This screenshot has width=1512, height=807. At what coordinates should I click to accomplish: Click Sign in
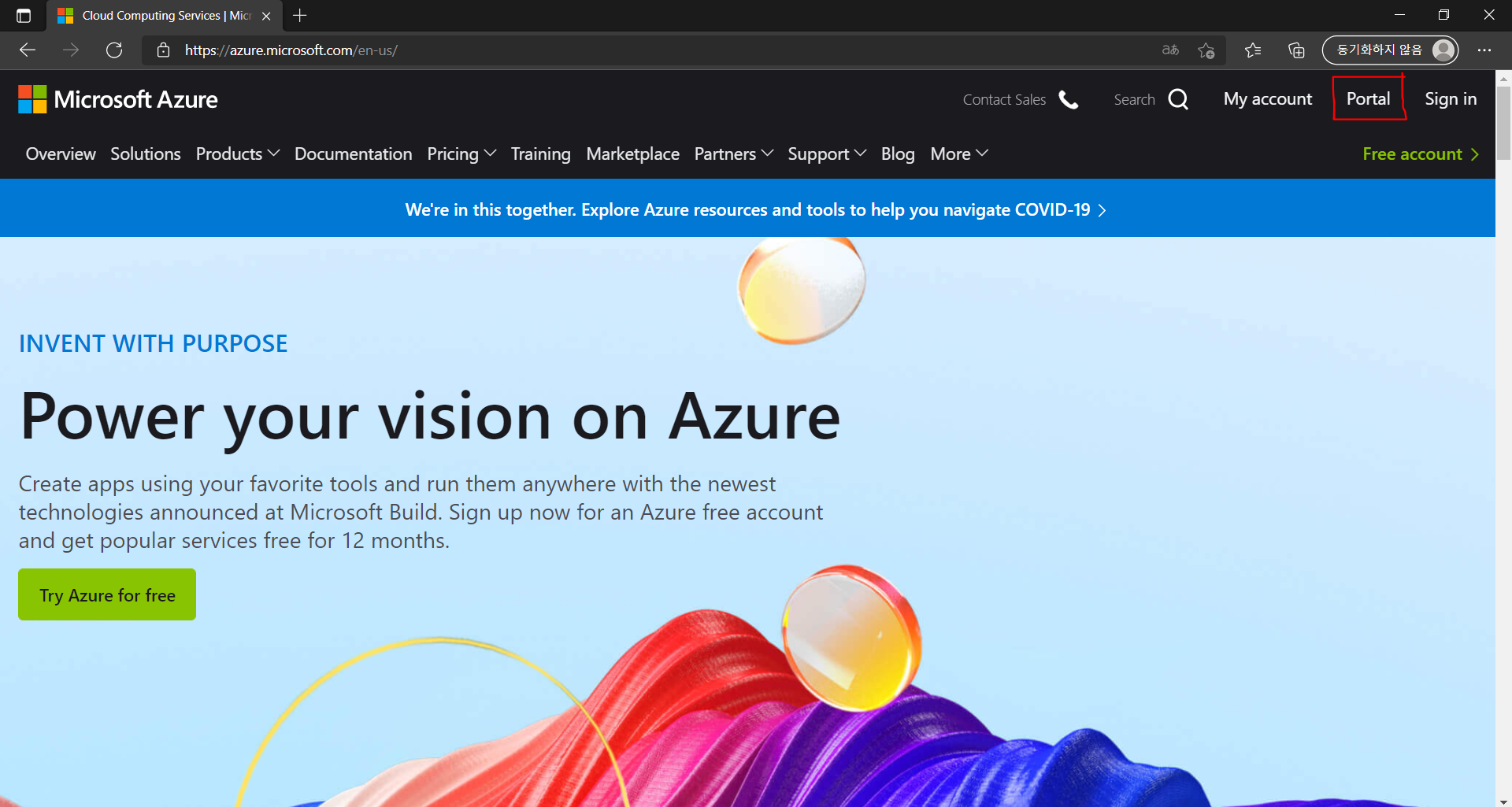(1451, 99)
